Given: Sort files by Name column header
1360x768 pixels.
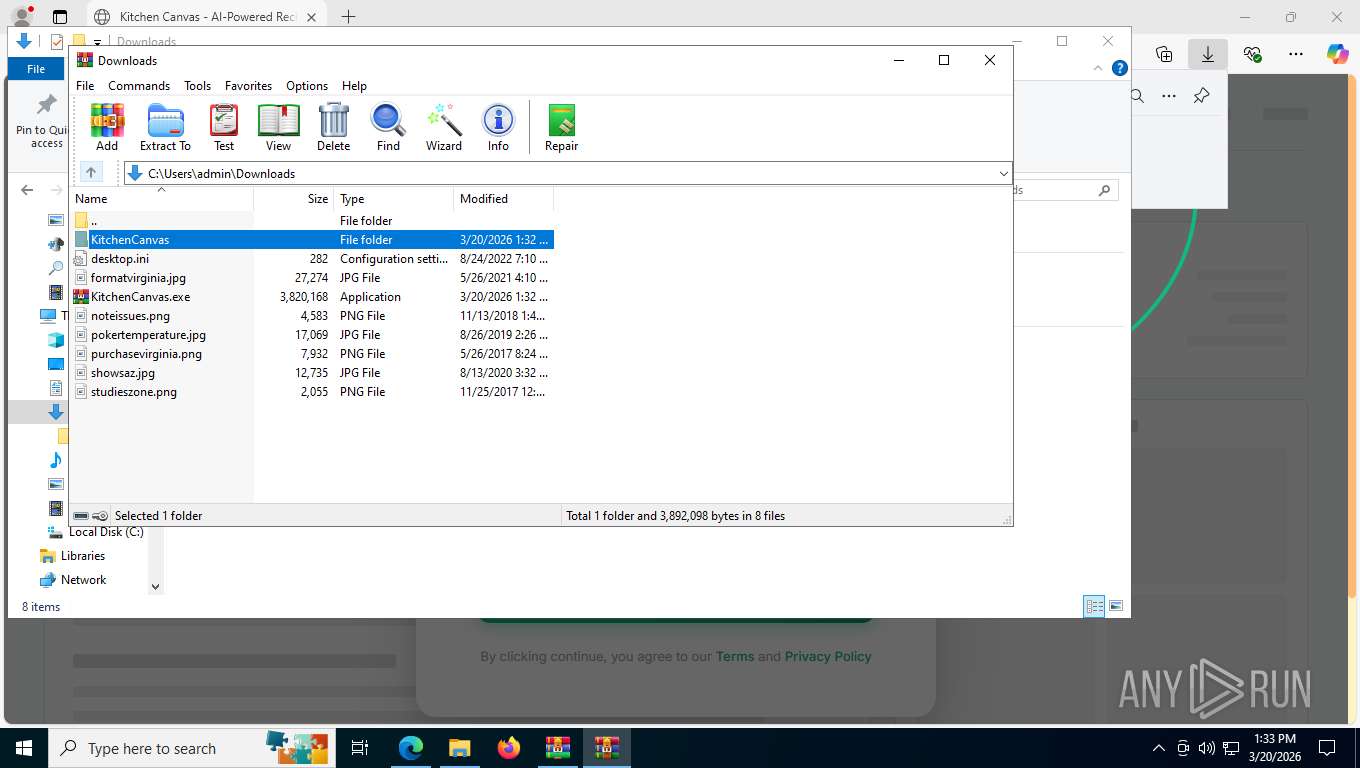Looking at the screenshot, I should [x=161, y=199].
